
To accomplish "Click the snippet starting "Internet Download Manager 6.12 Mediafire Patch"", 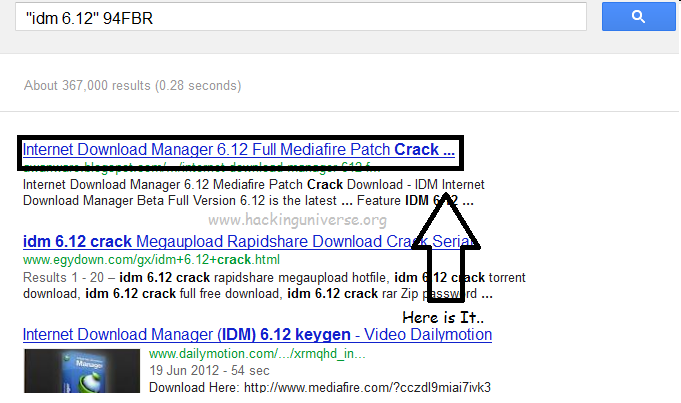I will [253, 185].
